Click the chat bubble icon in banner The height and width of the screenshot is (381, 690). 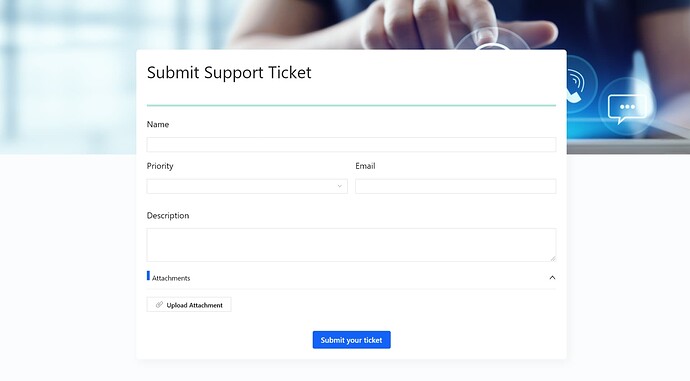point(627,109)
